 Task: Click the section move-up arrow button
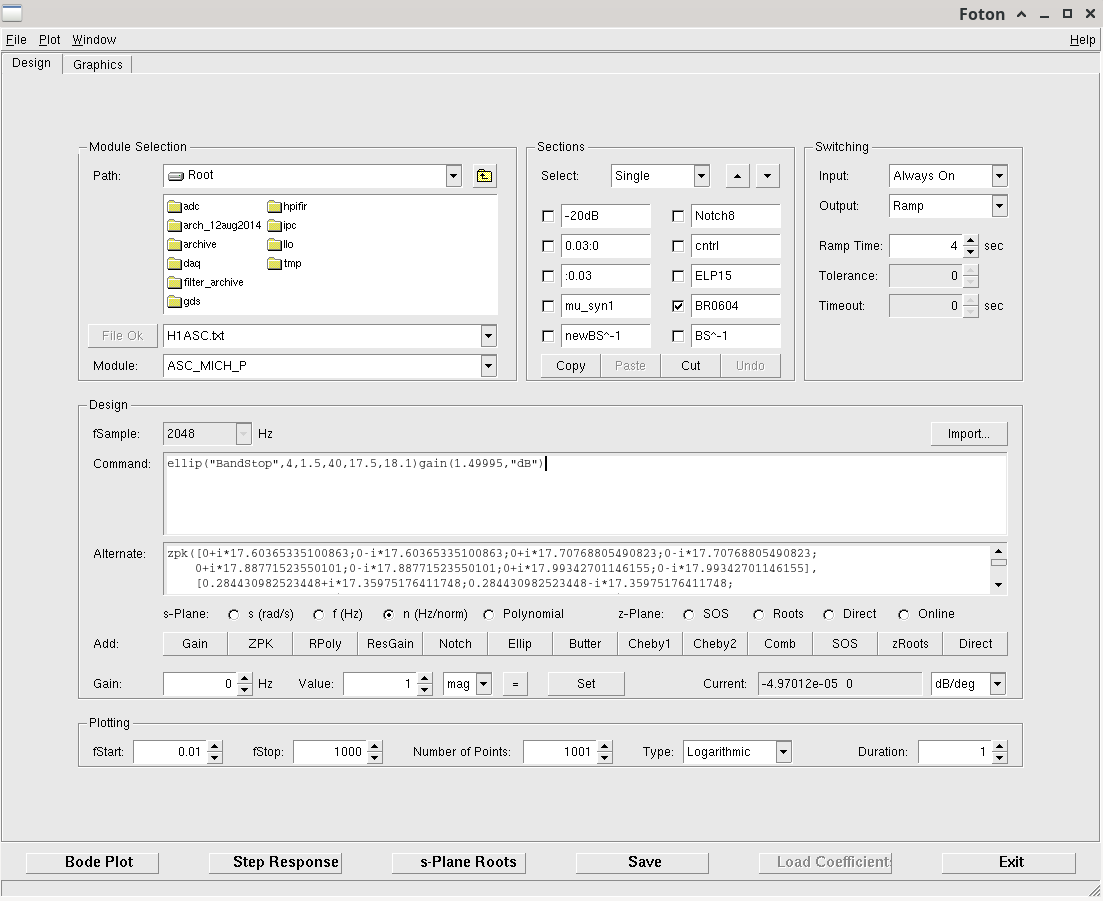[x=737, y=176]
